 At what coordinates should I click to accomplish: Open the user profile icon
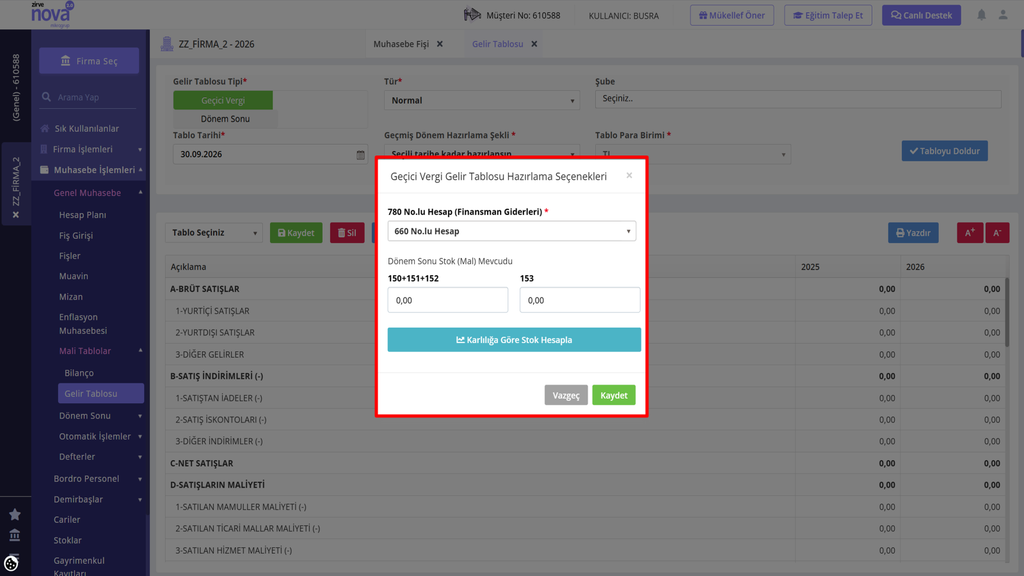pos(1003,14)
